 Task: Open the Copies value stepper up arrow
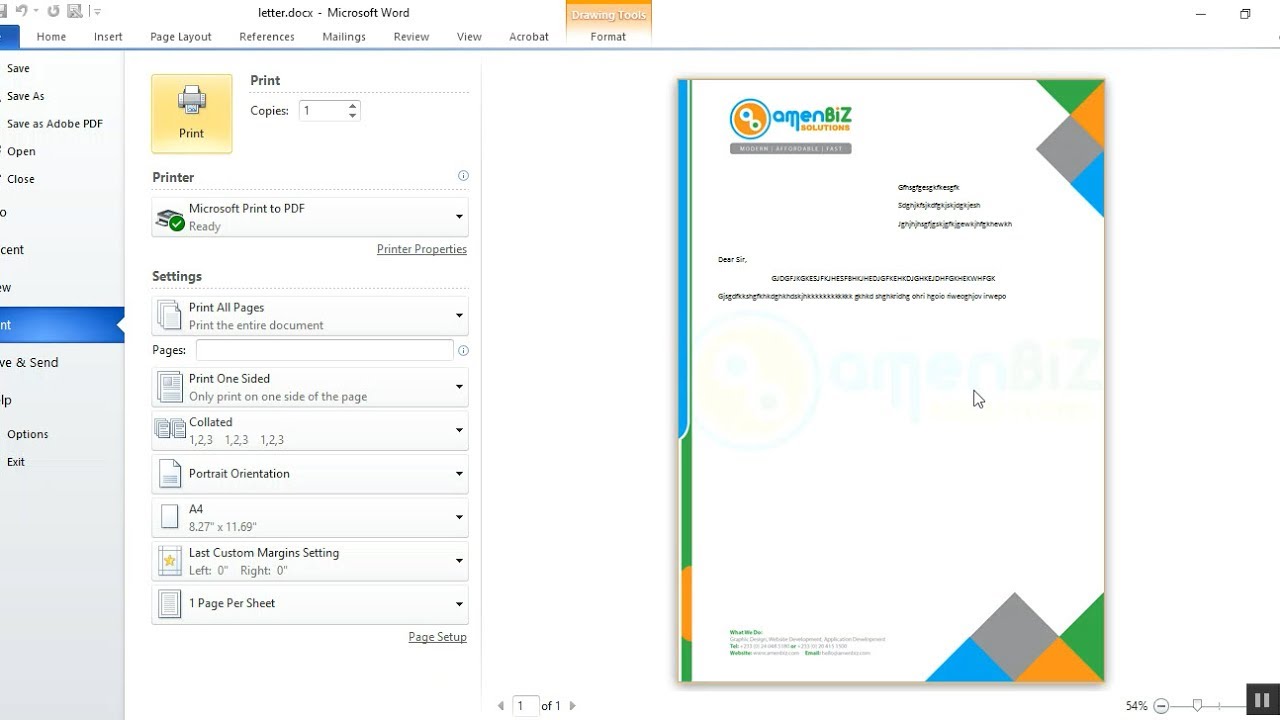(x=354, y=104)
